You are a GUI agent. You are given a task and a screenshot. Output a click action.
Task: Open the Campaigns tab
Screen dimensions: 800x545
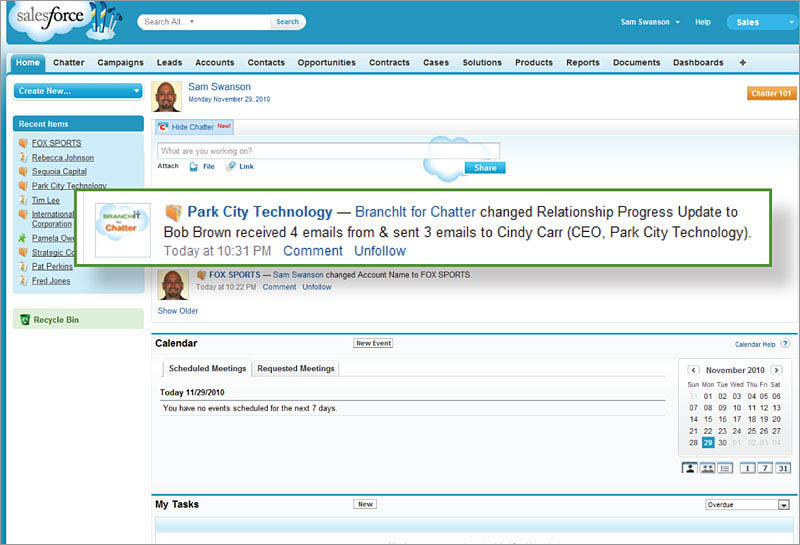pos(120,63)
